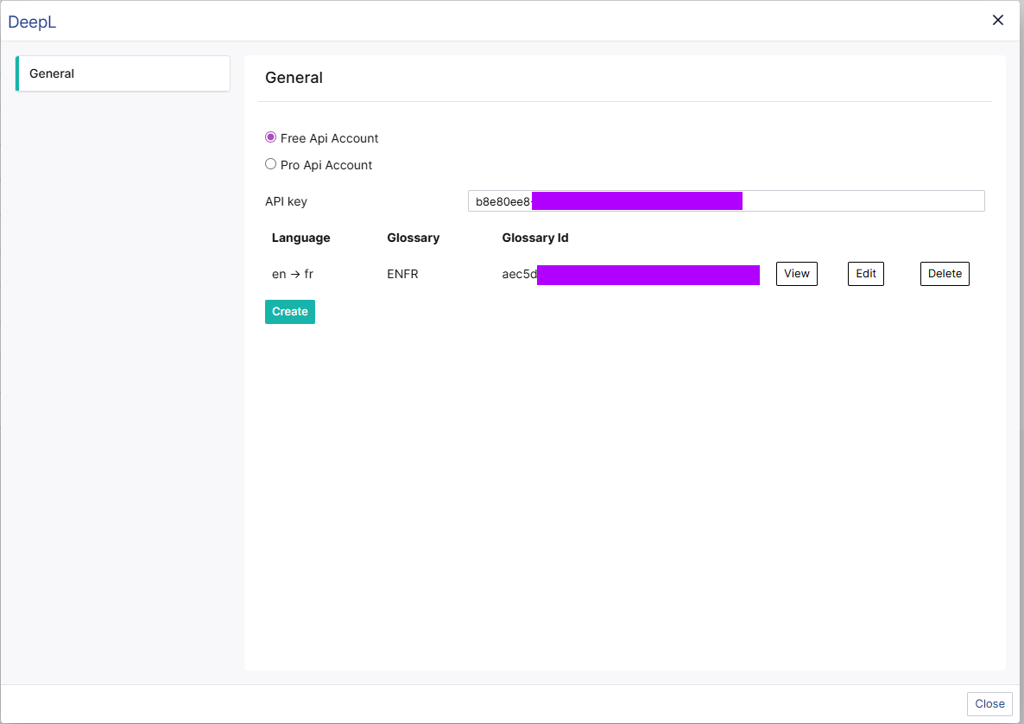
Task: Click the ENFR glossary name
Action: 402,274
